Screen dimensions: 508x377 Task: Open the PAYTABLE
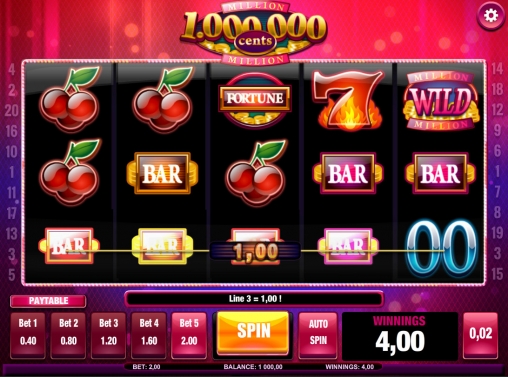tap(48, 301)
